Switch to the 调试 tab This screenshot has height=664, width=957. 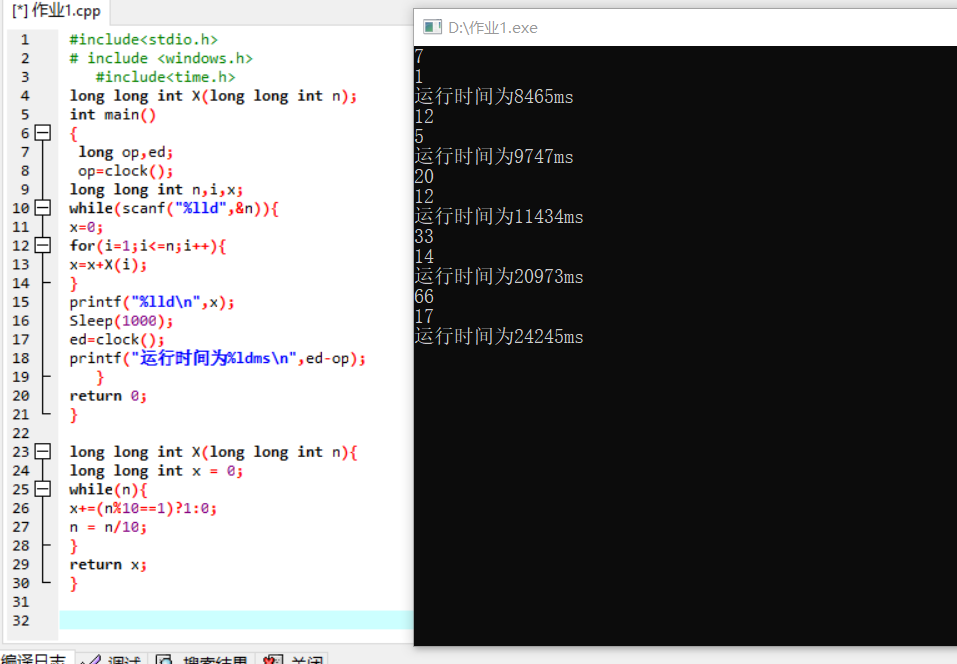pyautogui.click(x=114, y=659)
